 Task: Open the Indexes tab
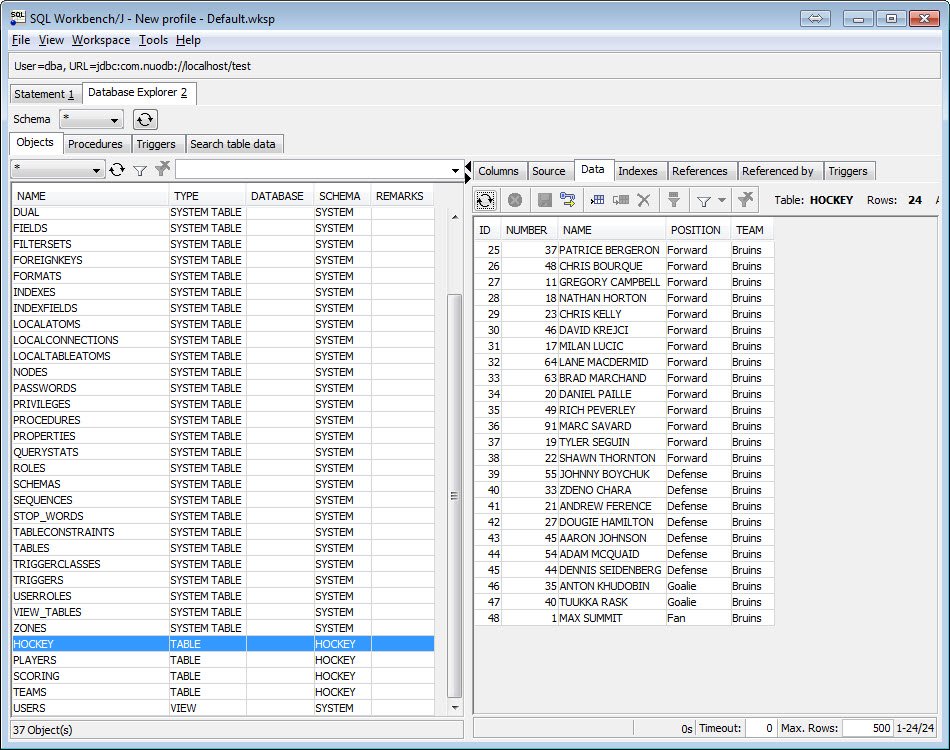tap(638, 171)
